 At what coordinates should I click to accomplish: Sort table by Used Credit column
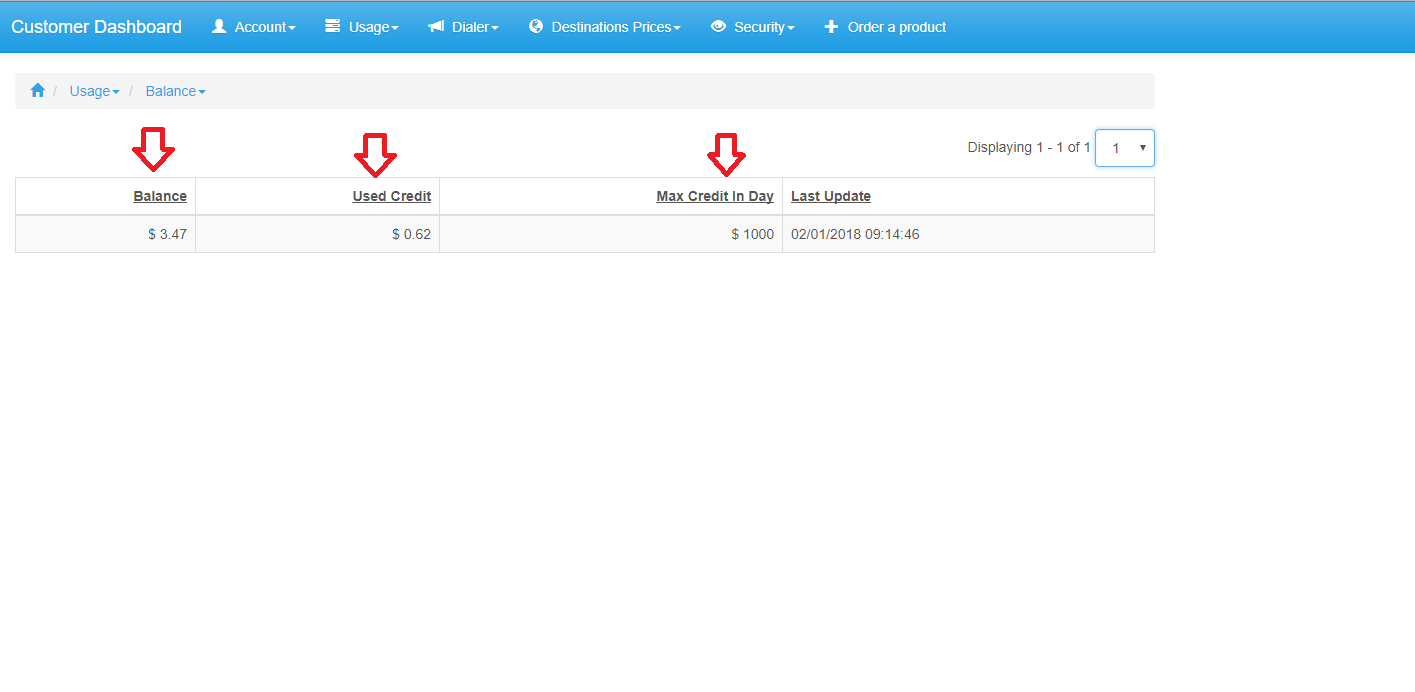392,196
